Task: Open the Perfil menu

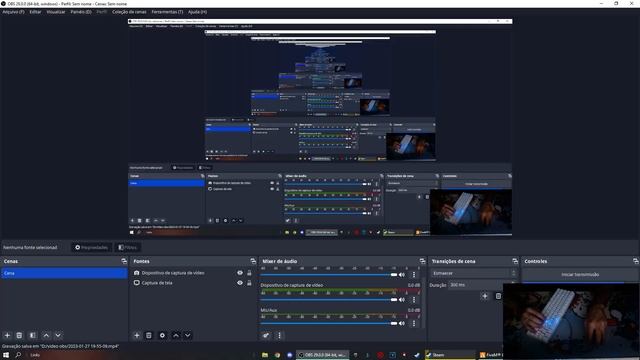Action: (x=102, y=12)
